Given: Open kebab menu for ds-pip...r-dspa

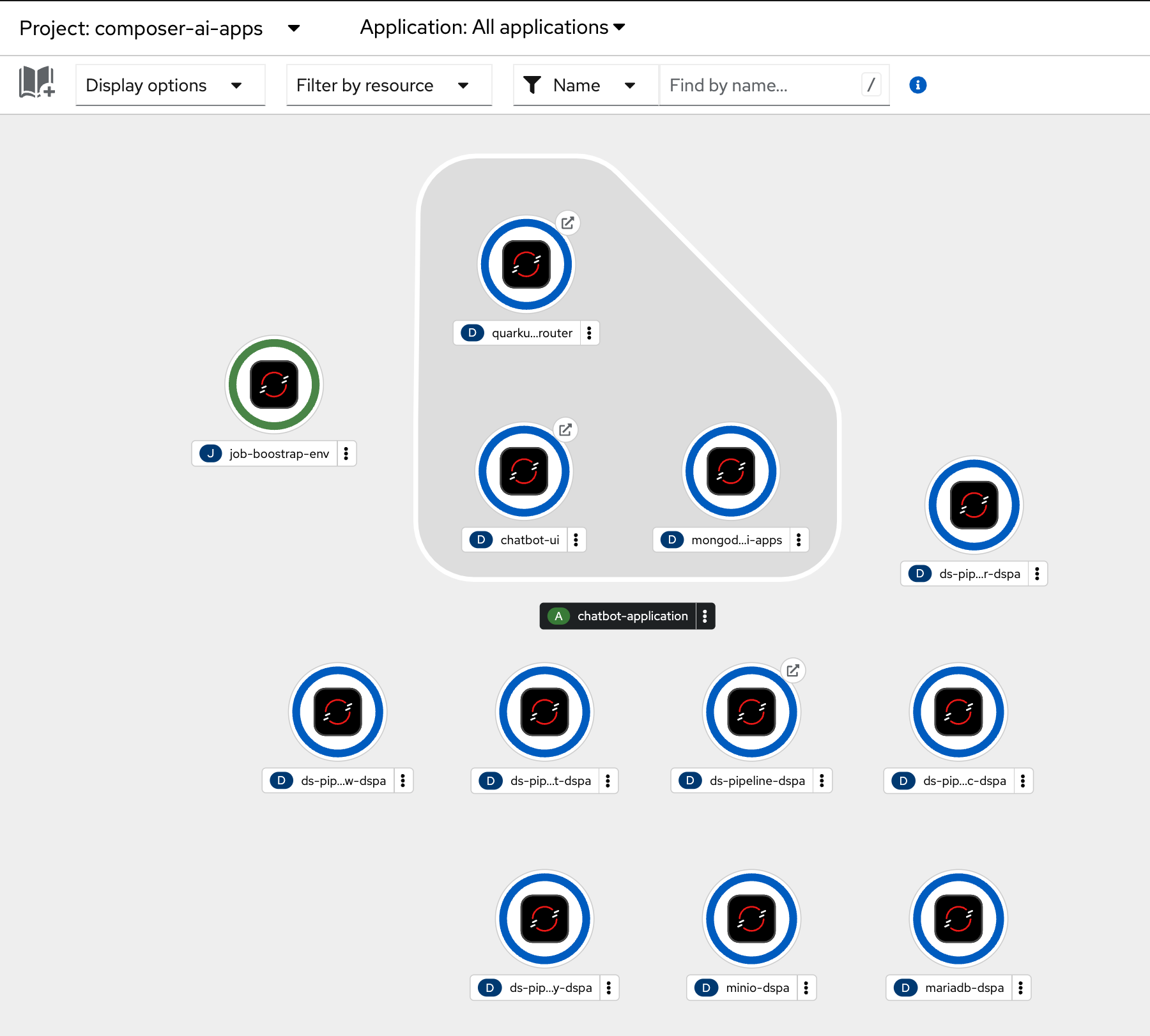Looking at the screenshot, I should pos(1037,574).
